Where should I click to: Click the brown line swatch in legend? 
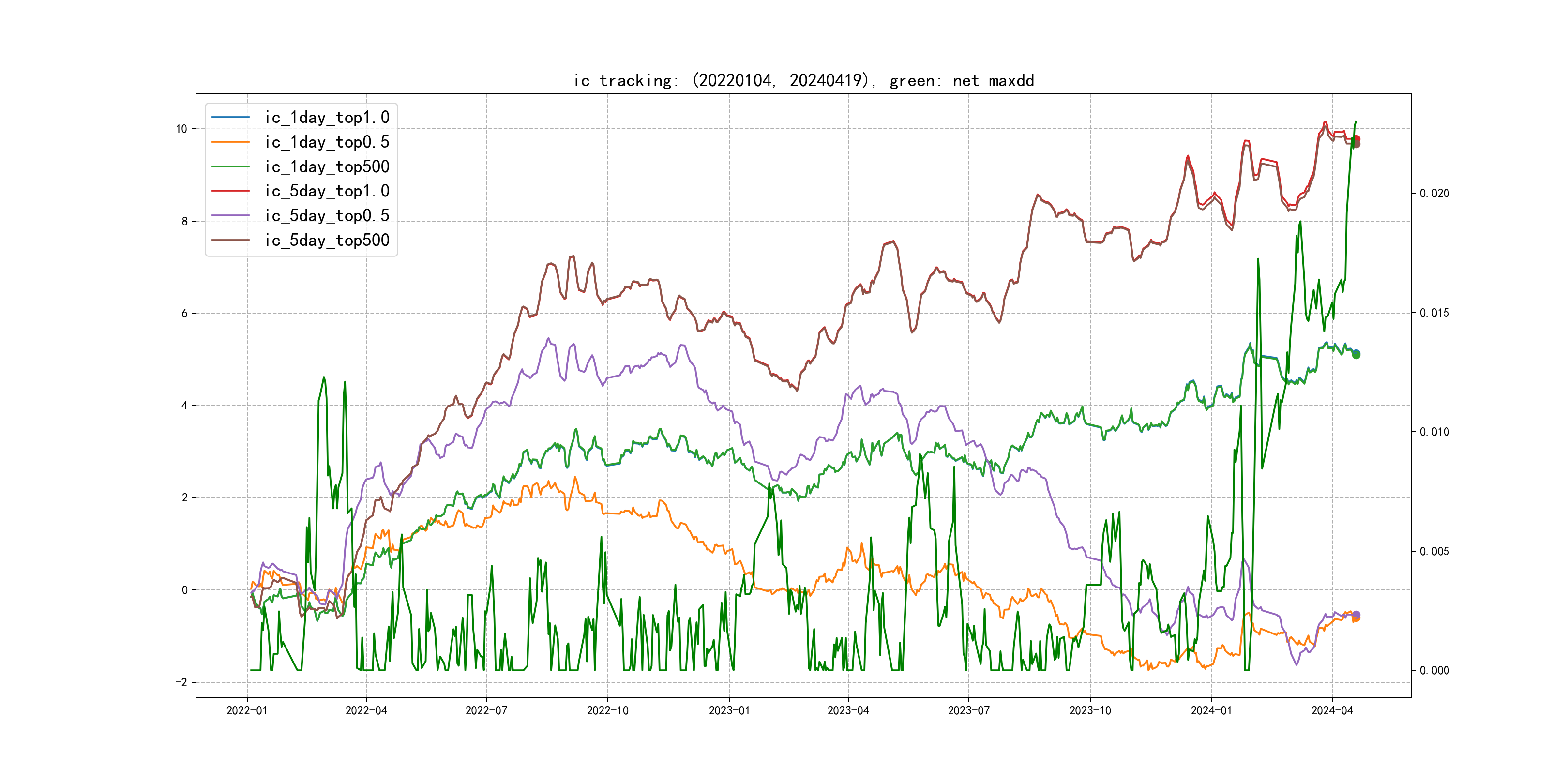[231, 241]
